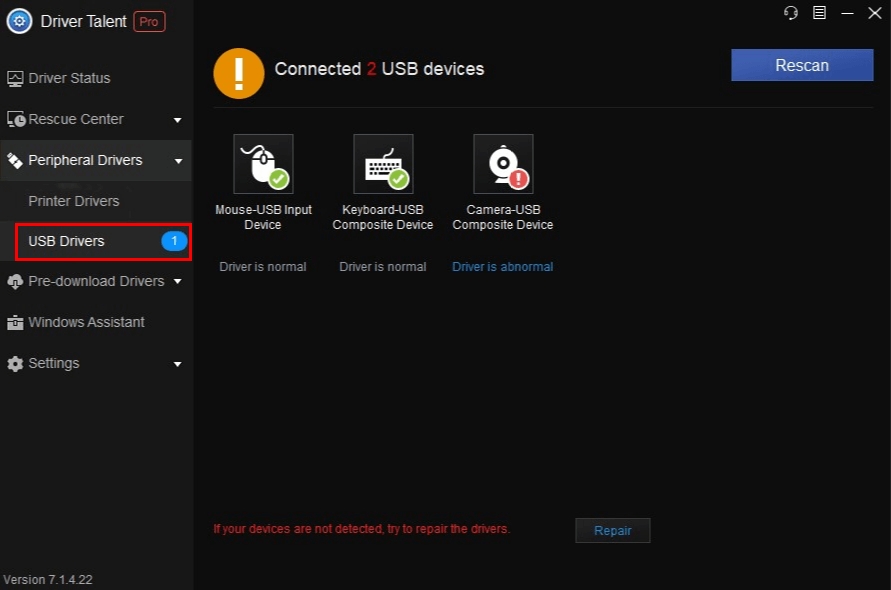Select the Keyboard-USB Composite Device icon

pyautogui.click(x=383, y=163)
